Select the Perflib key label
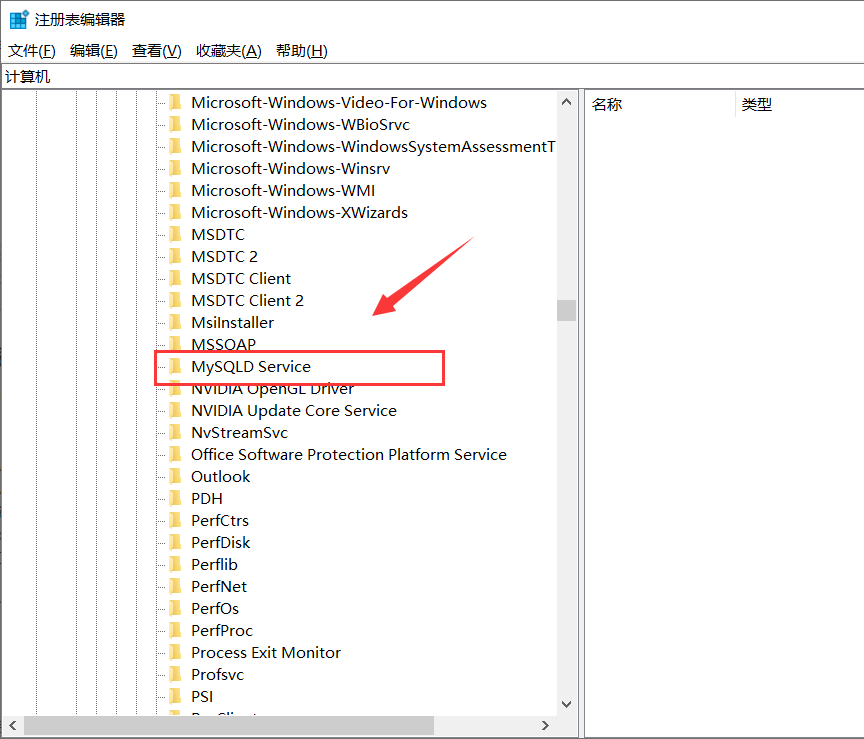This screenshot has width=864, height=739. click(x=214, y=565)
